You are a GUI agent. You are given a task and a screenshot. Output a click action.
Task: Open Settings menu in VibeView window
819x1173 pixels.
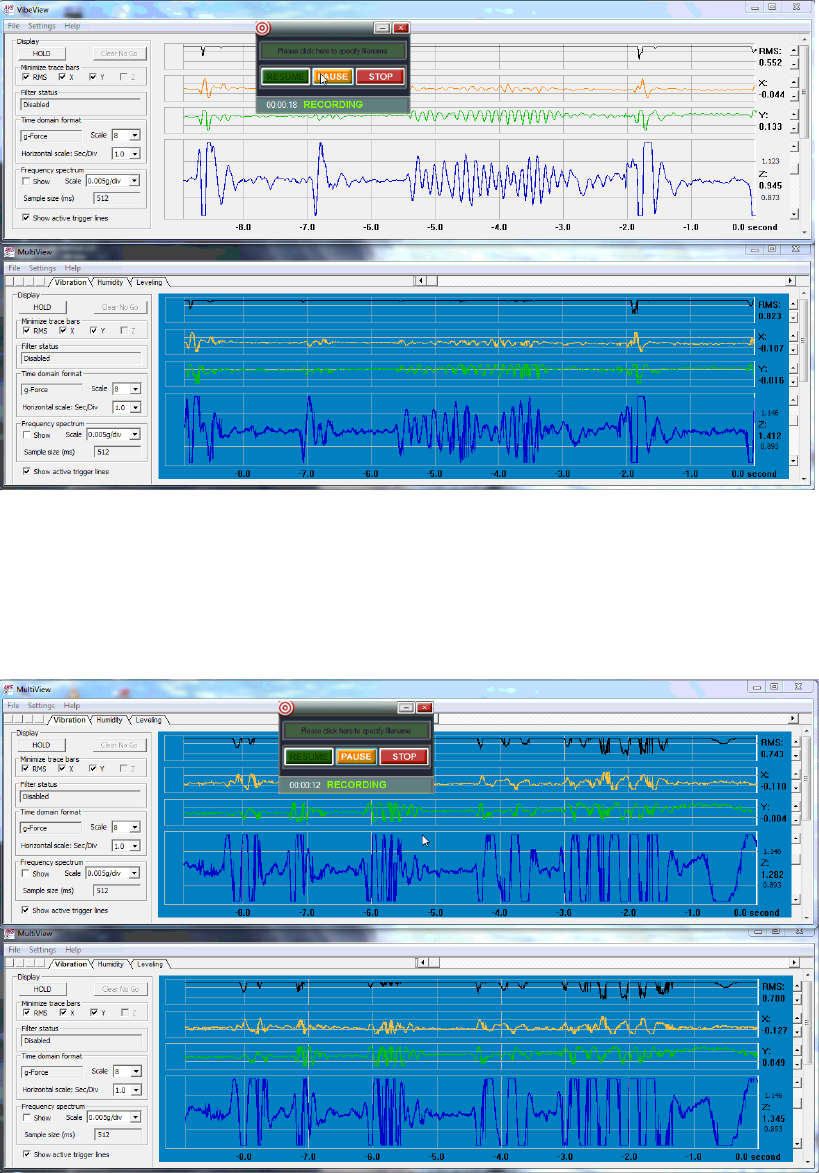click(x=42, y=26)
